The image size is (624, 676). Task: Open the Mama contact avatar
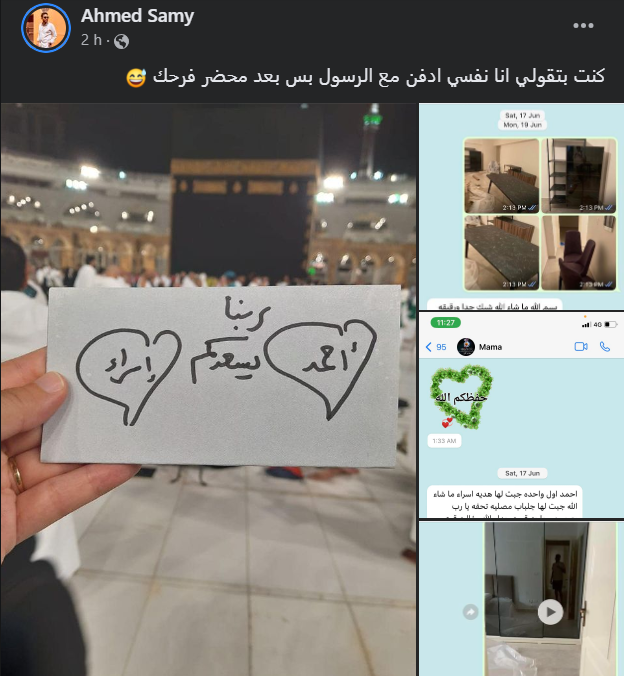click(466, 347)
